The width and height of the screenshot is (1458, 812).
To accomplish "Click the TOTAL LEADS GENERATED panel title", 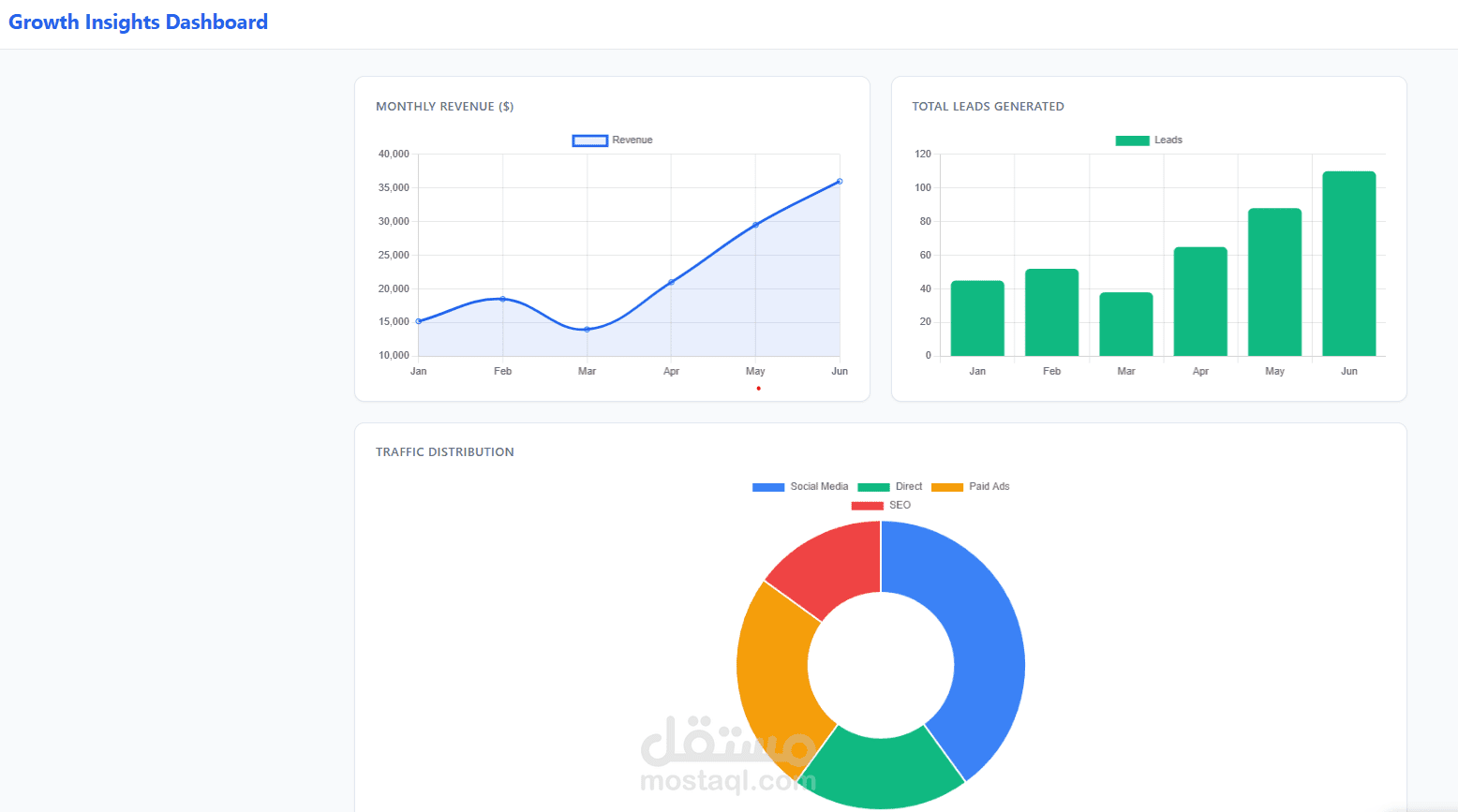I will click(988, 106).
